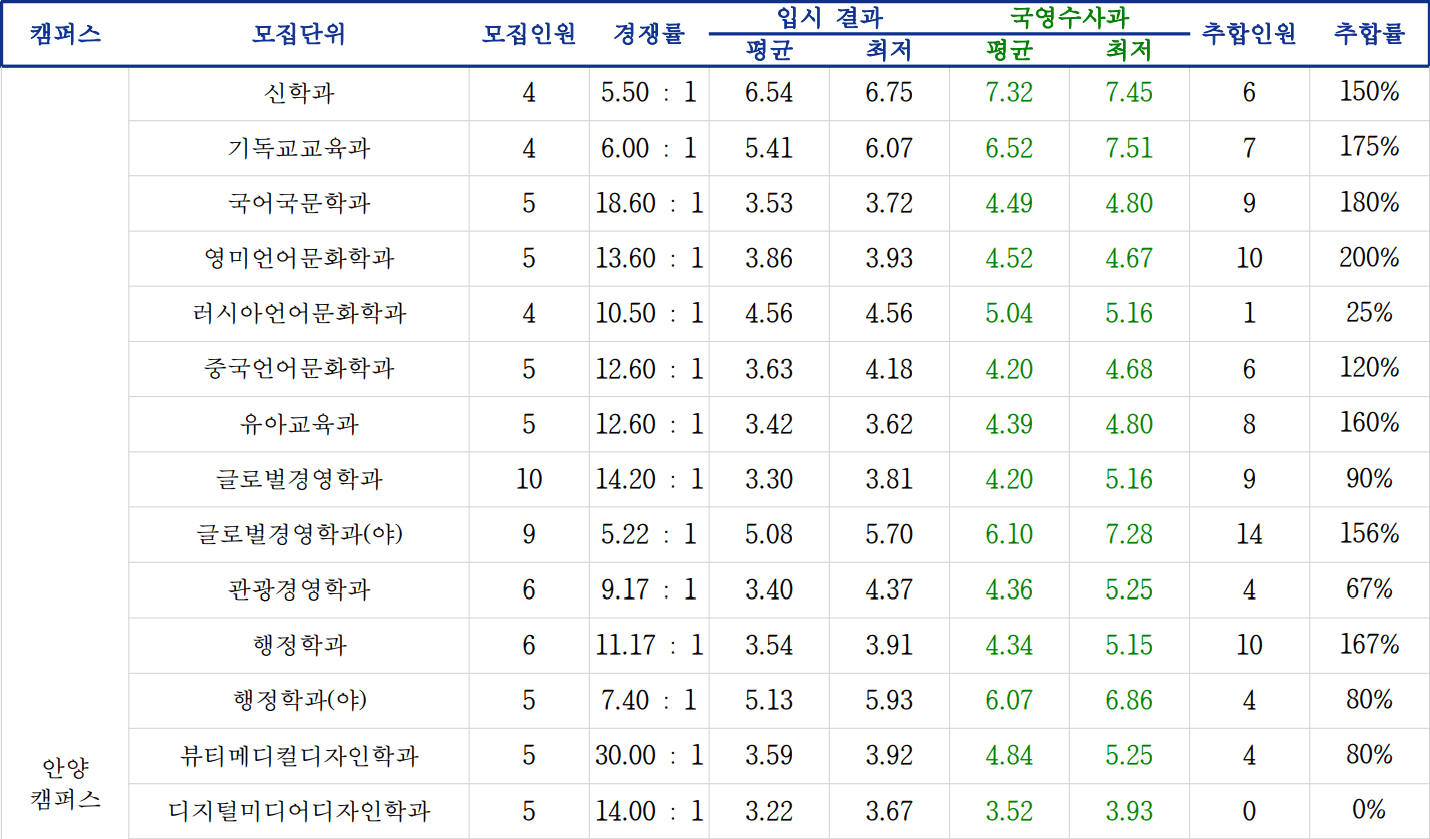Select the green 7.28 value

1129,534
